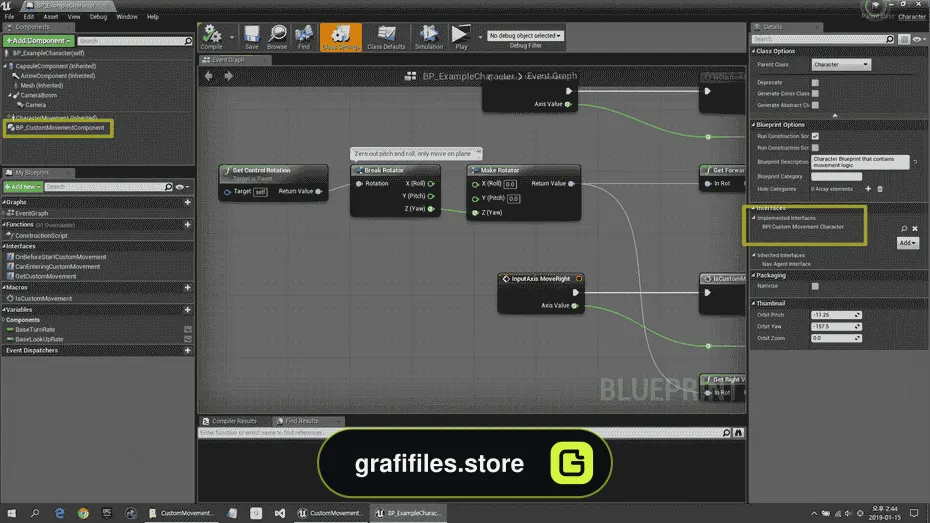Add a new function with plus icon
This screenshot has height=523, width=930.
tap(187, 225)
